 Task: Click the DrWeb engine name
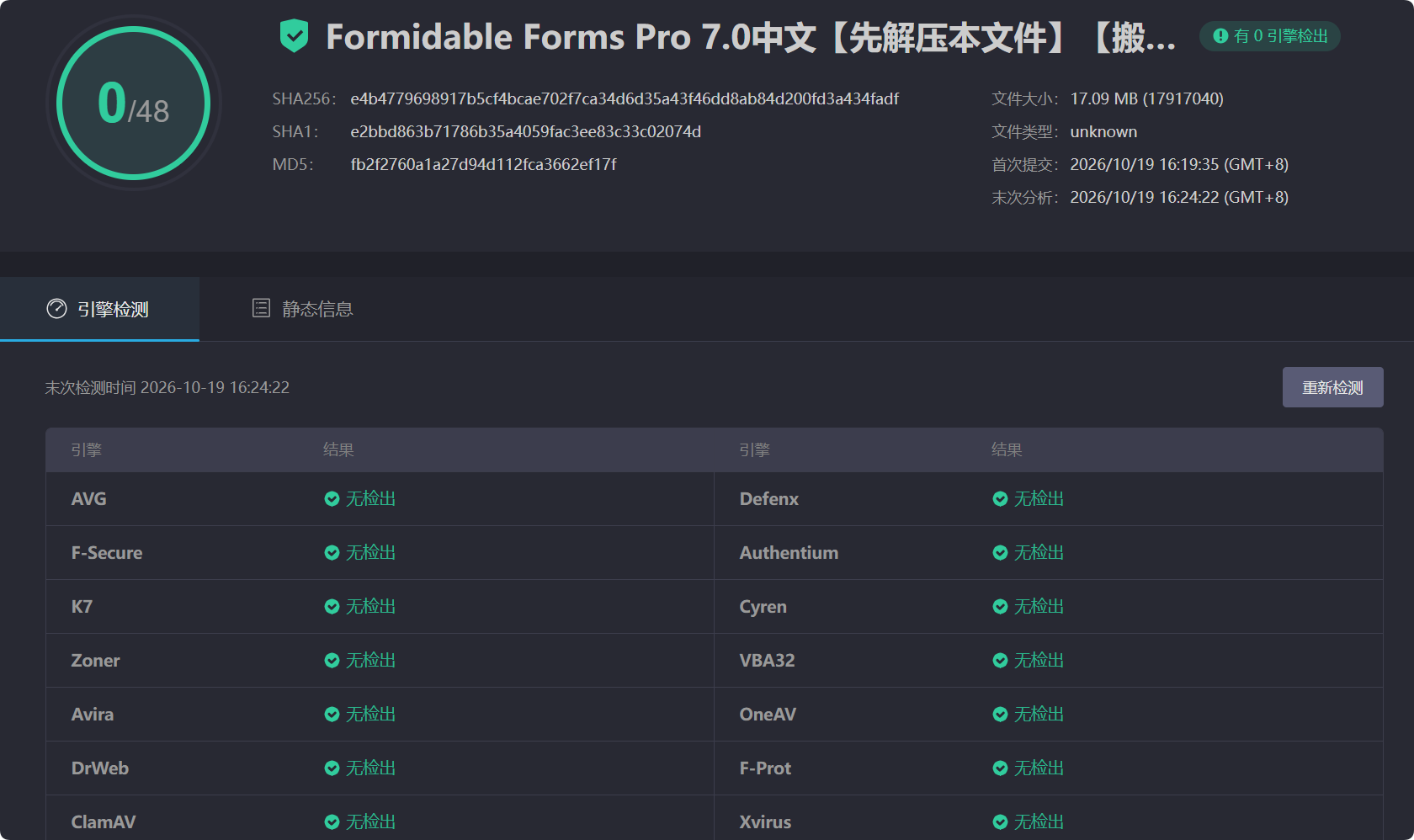point(100,768)
